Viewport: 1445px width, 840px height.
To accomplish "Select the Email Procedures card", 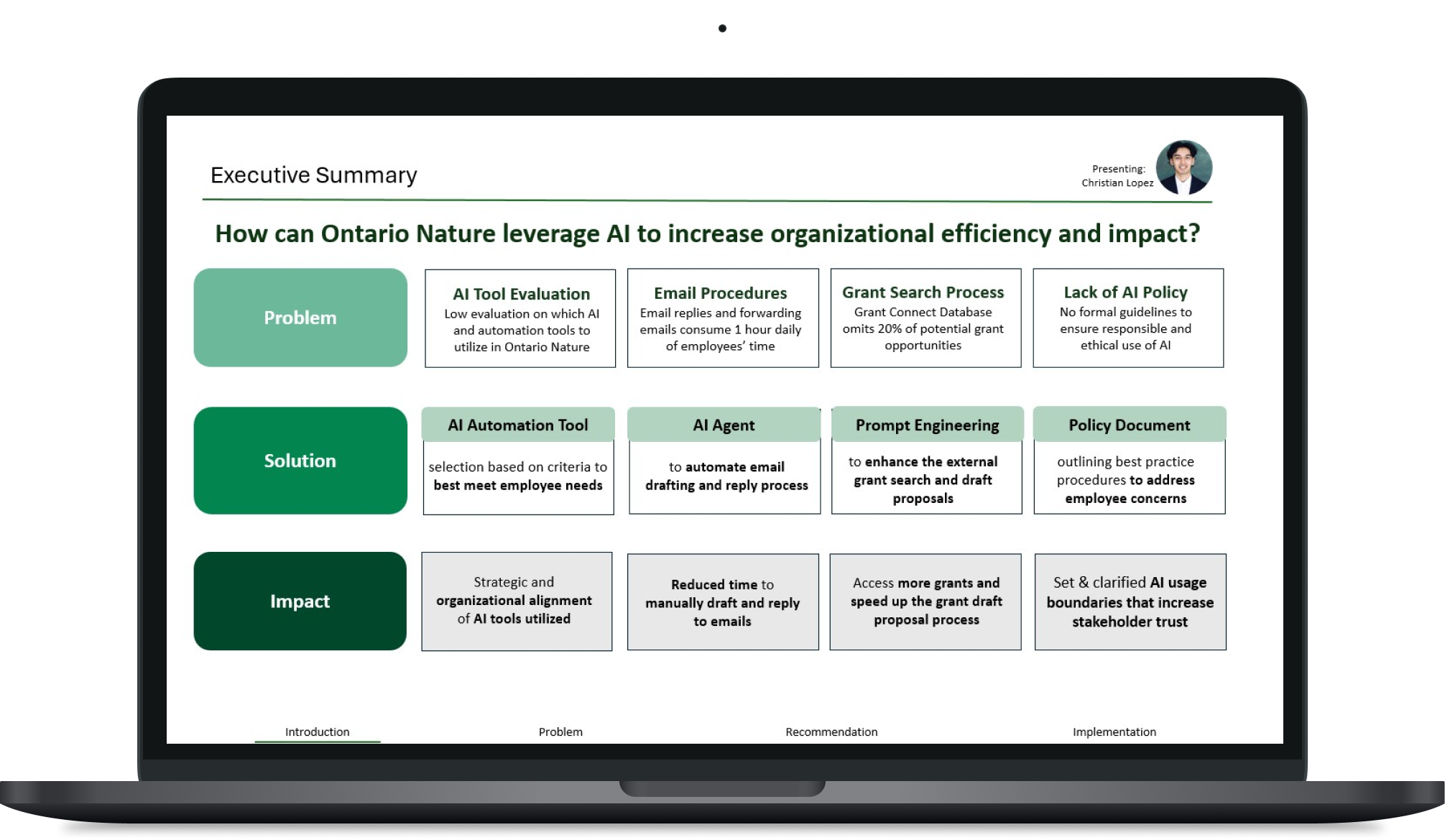I will (x=723, y=318).
